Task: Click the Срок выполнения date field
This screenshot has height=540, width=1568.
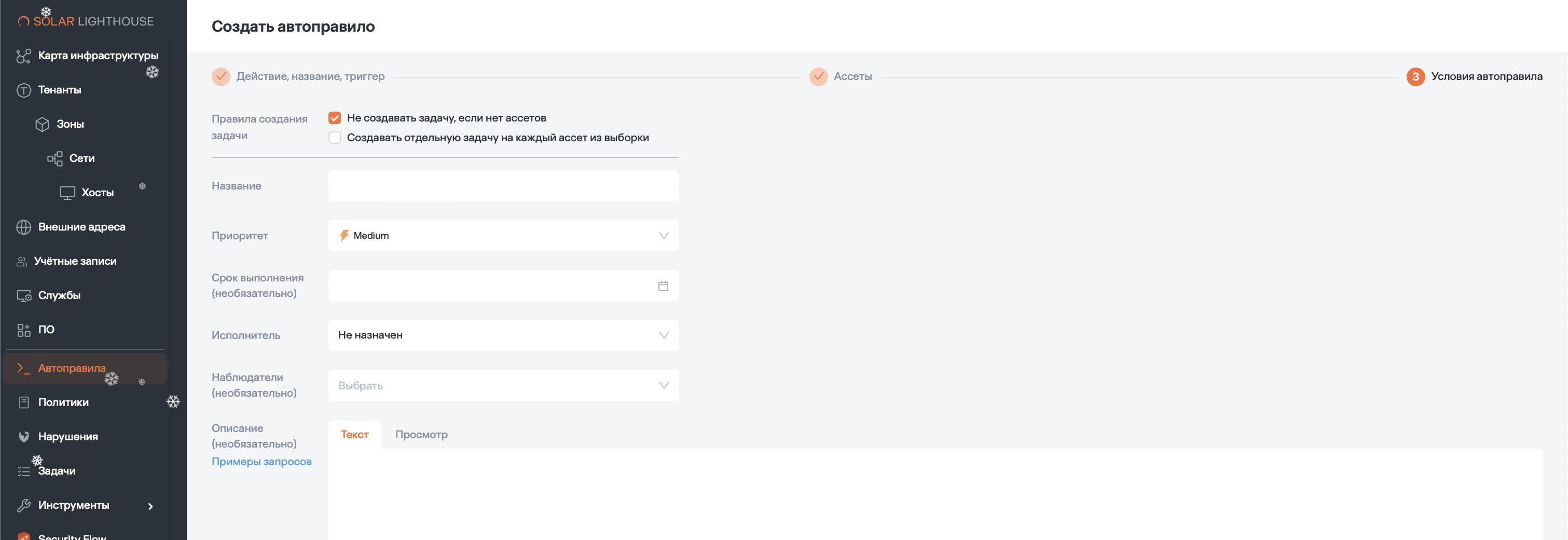Action: coord(503,286)
